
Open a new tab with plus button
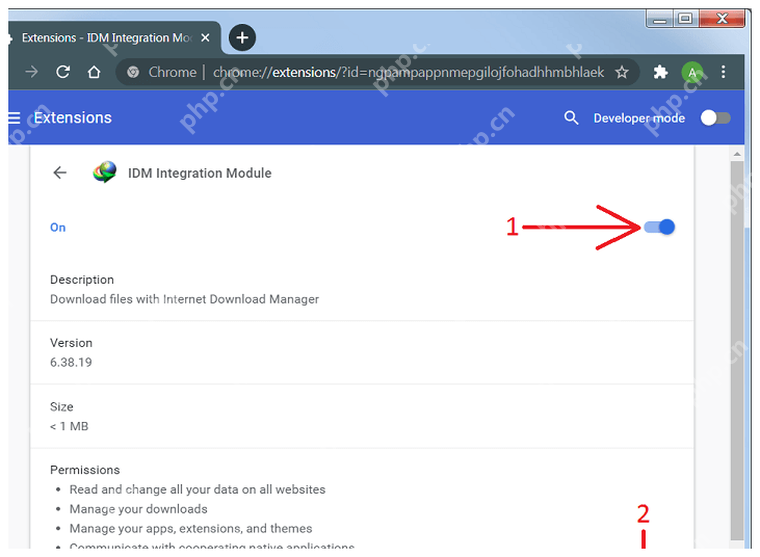coord(242,37)
